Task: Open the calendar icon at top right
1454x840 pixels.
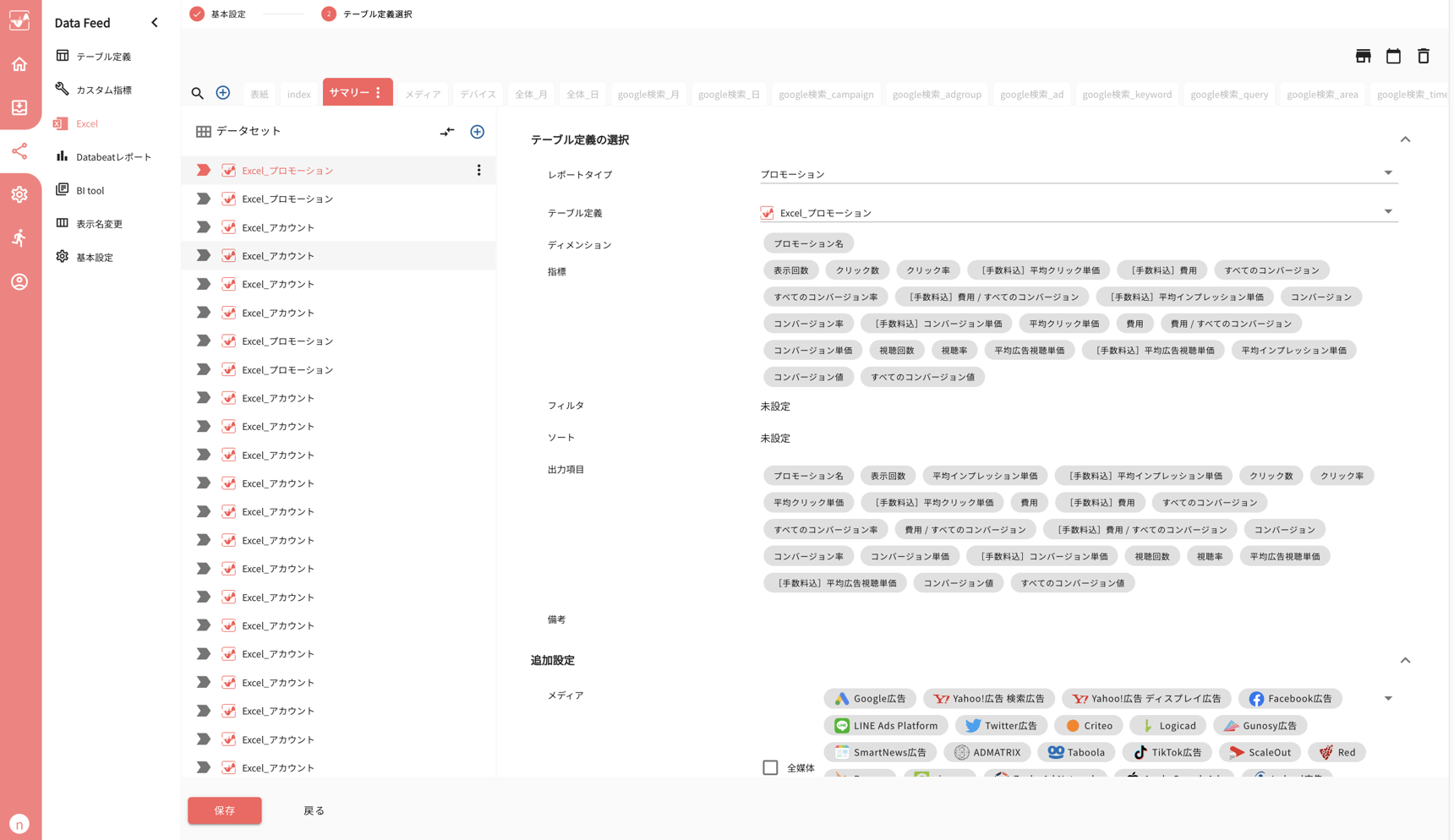Action: [1393, 55]
